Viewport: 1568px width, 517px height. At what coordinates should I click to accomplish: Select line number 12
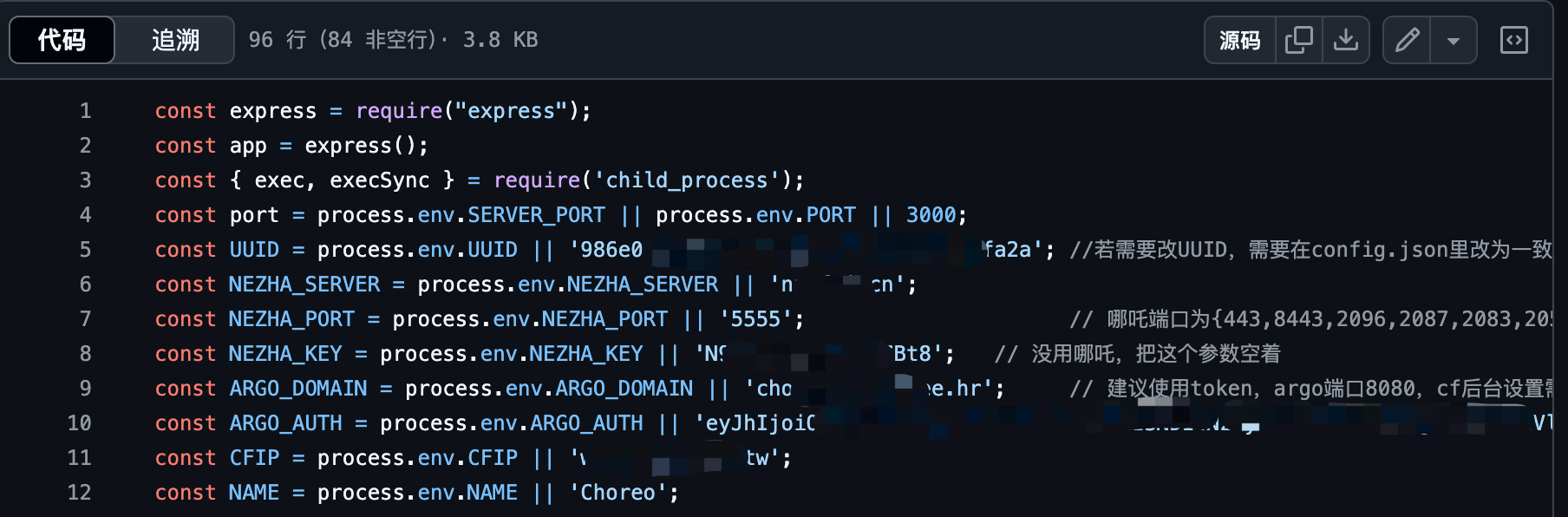79,493
